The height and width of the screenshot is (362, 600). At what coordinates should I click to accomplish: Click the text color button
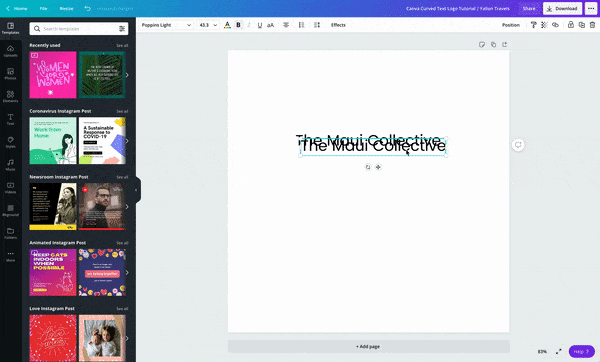227,25
